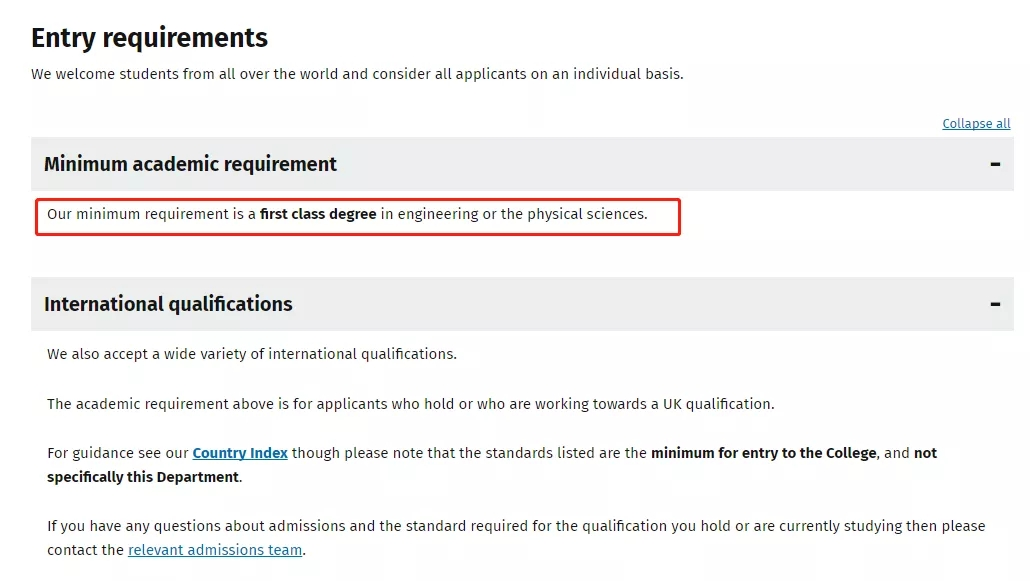Click the 'contact the' text before admissions link
Screen dimensions: 1030x581
pos(85,550)
